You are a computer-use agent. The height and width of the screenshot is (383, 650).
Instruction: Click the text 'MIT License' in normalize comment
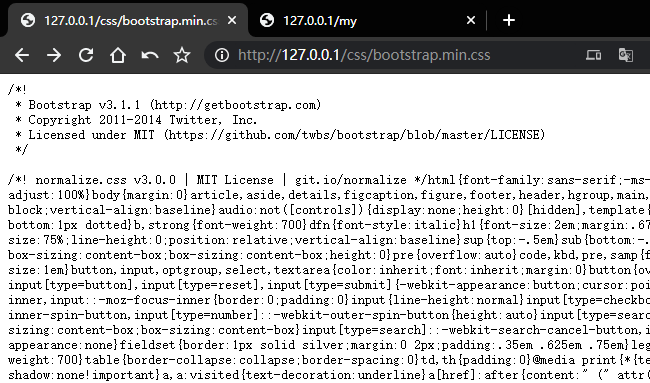point(235,180)
